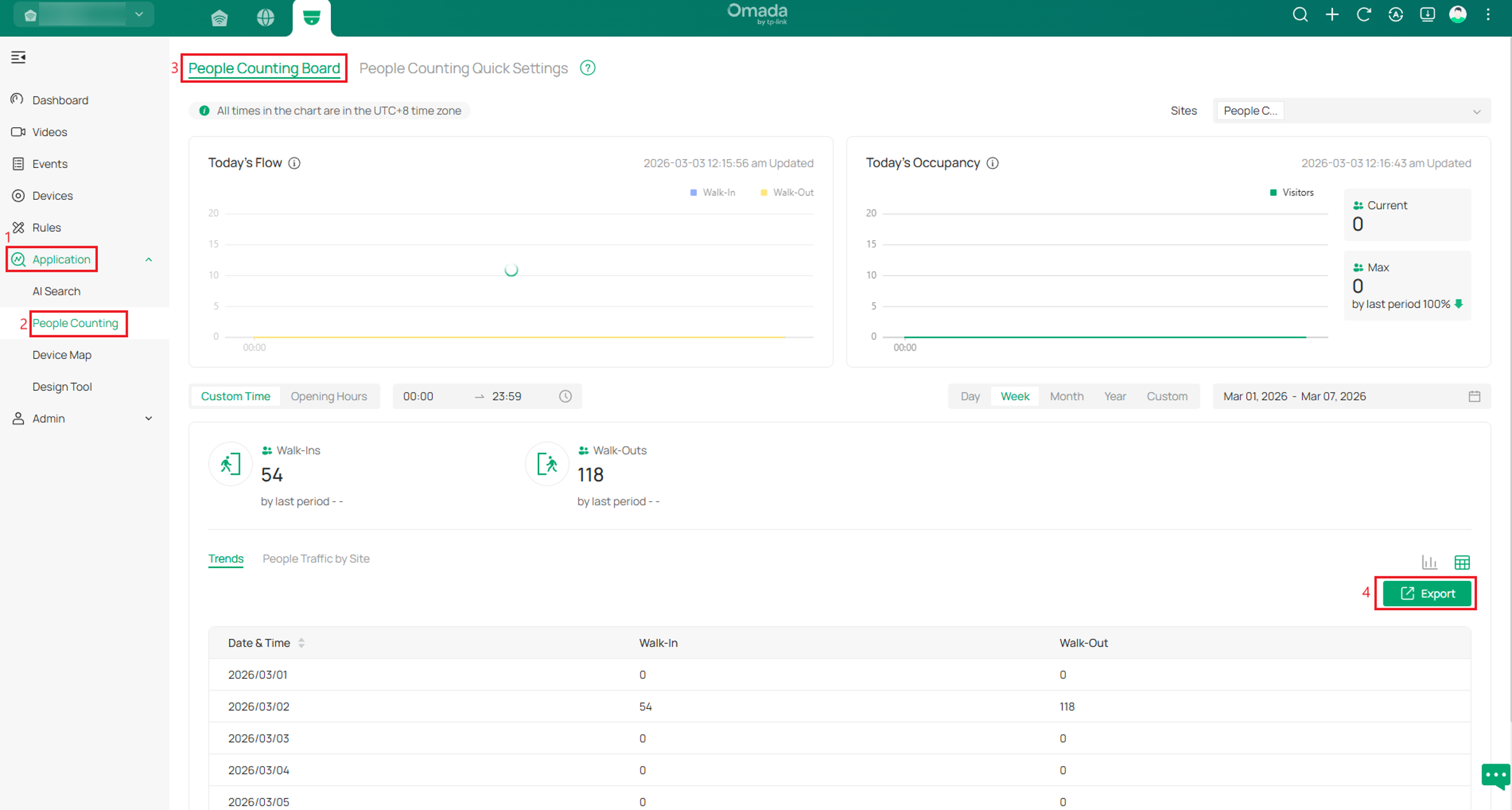Toggle Walk-Out legend series
This screenshot has width=1512, height=810.
click(x=787, y=192)
